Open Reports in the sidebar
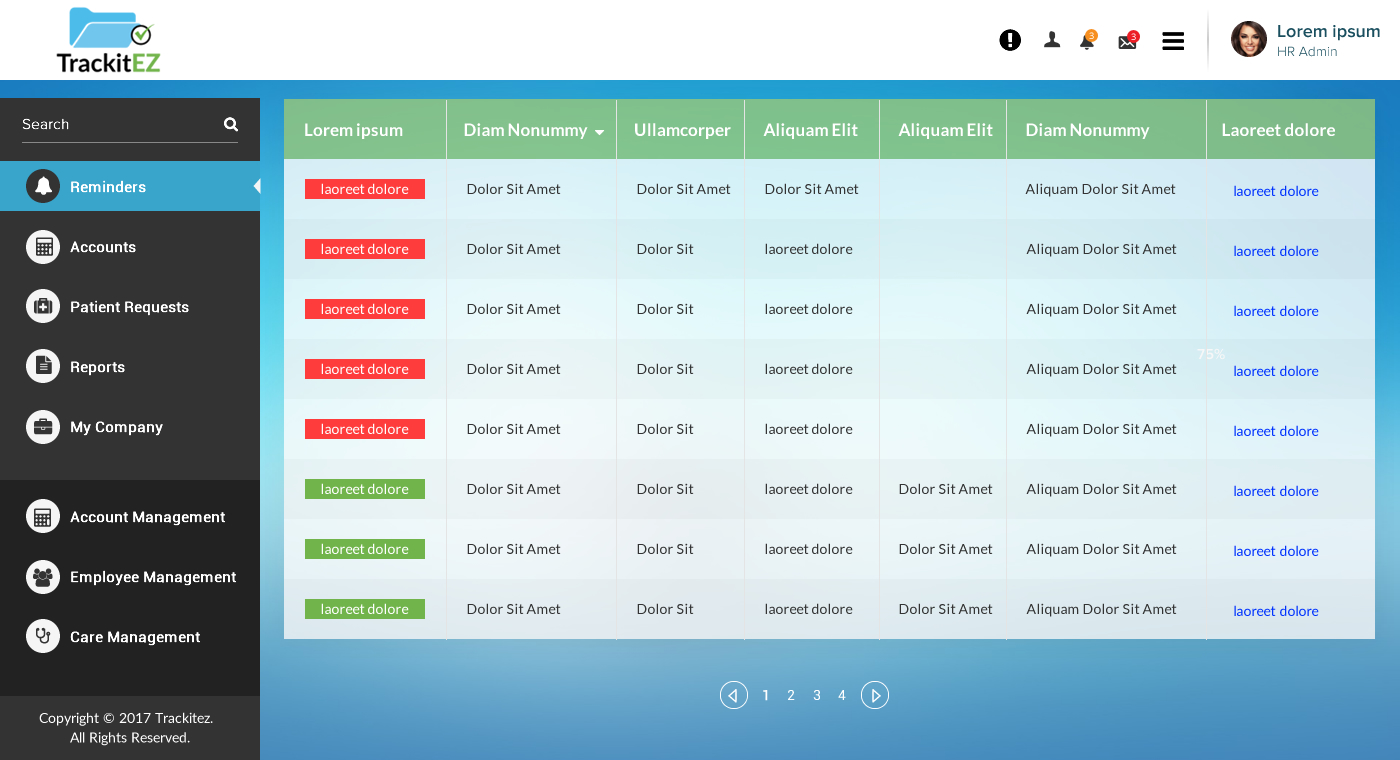The image size is (1400, 760). (x=97, y=367)
